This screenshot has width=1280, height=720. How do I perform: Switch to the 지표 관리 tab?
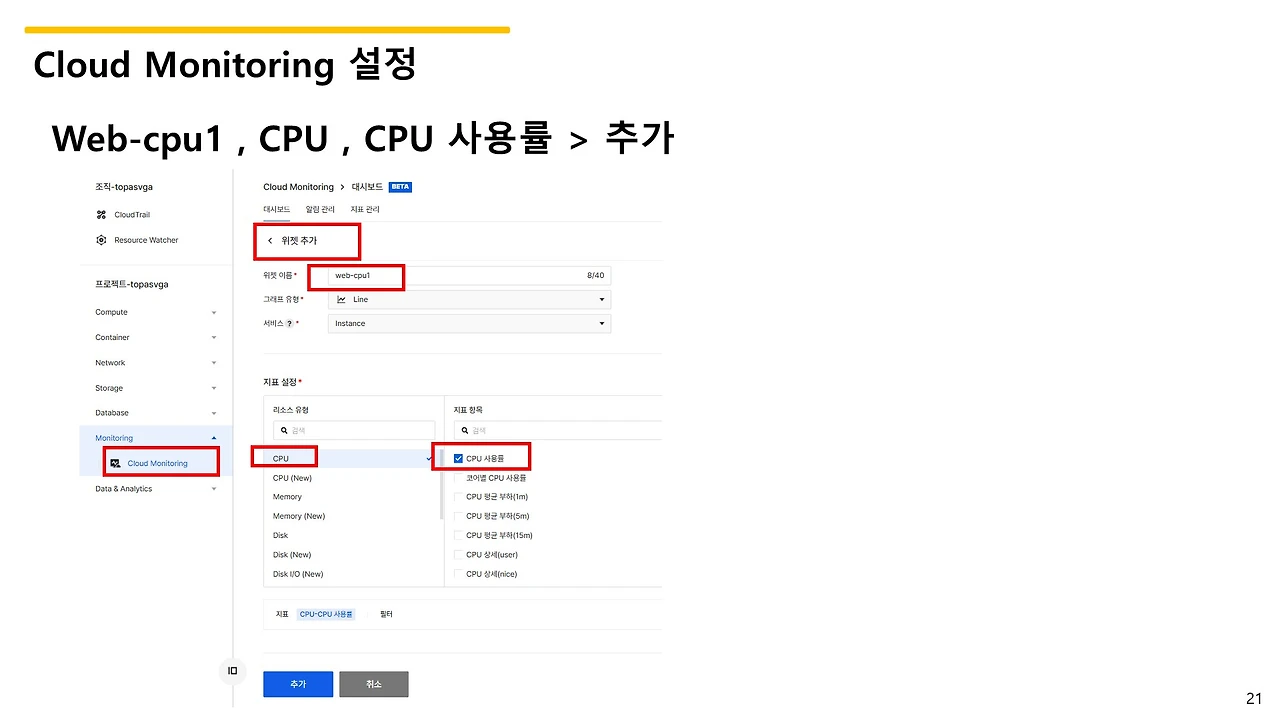[364, 209]
